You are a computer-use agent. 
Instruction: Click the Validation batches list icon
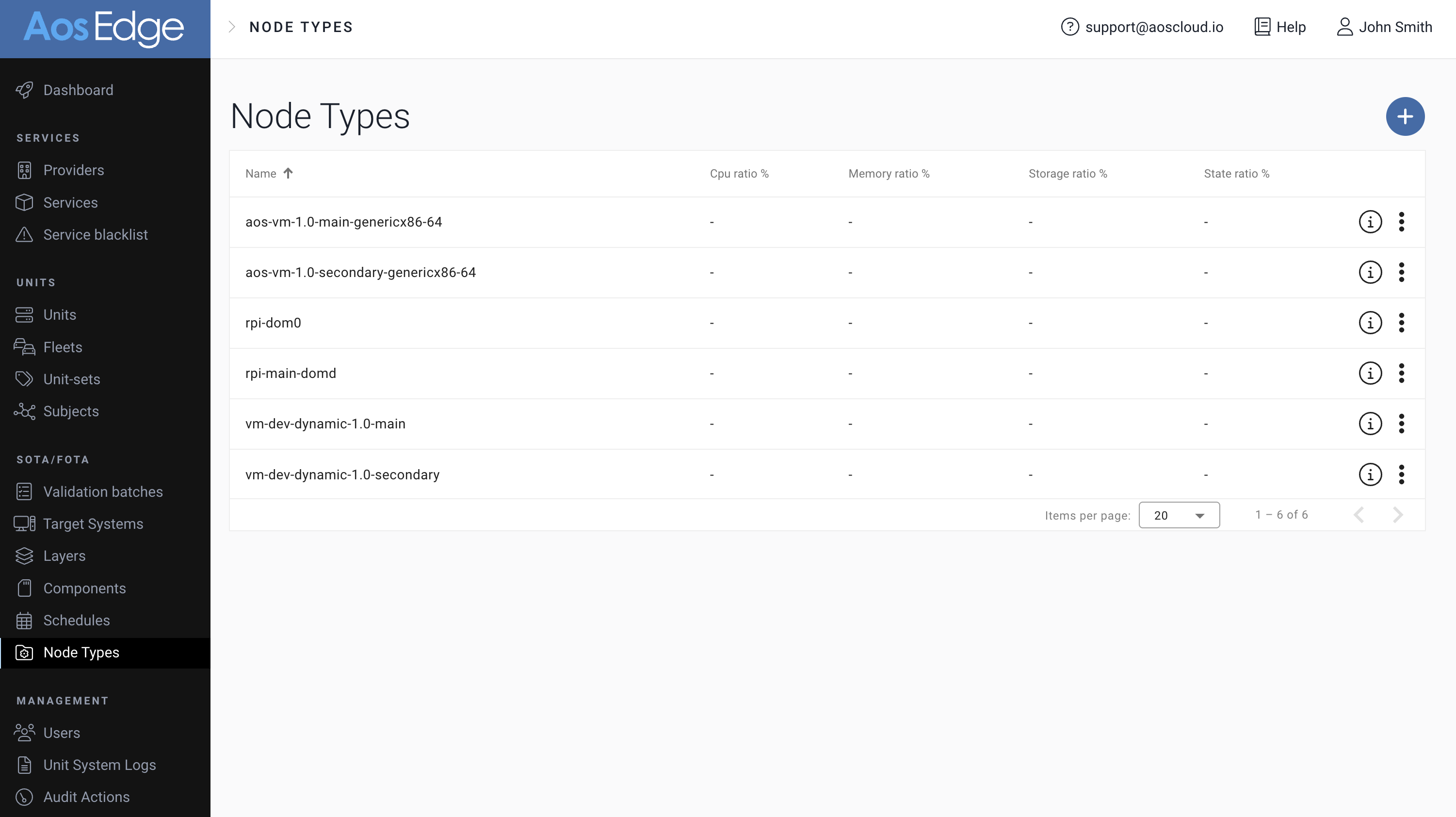pyautogui.click(x=24, y=492)
